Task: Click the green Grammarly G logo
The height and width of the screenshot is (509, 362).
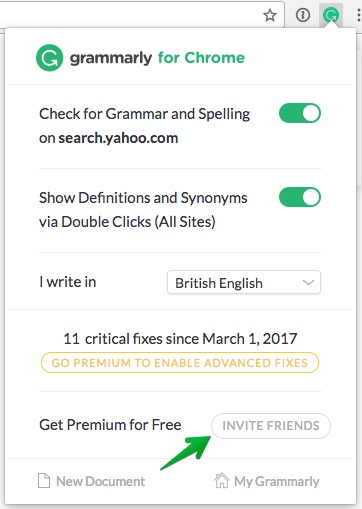Action: point(49,58)
